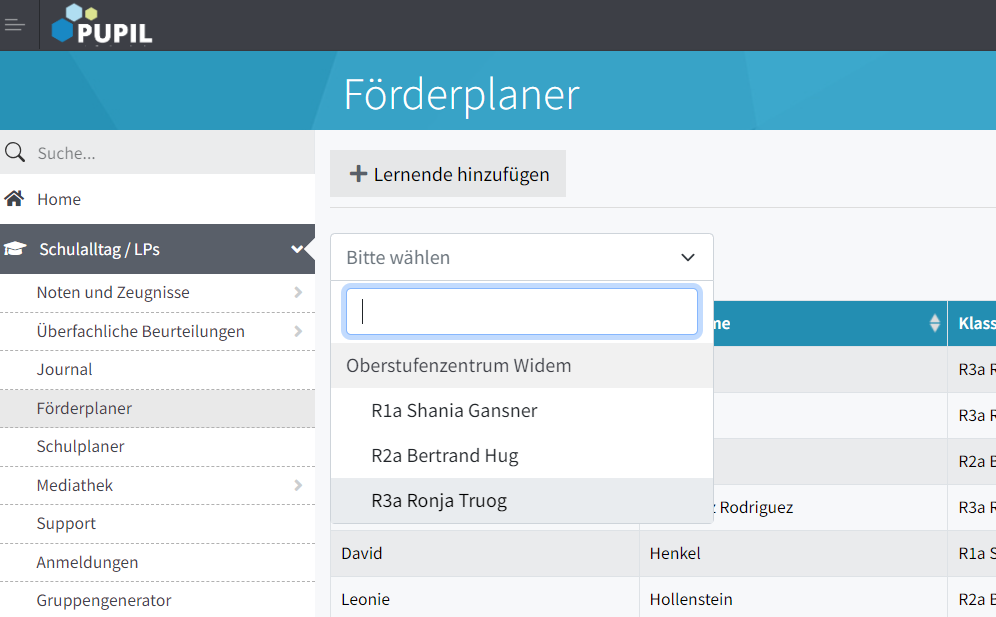
Task: Focus the dropdown filter text field
Action: (521, 312)
